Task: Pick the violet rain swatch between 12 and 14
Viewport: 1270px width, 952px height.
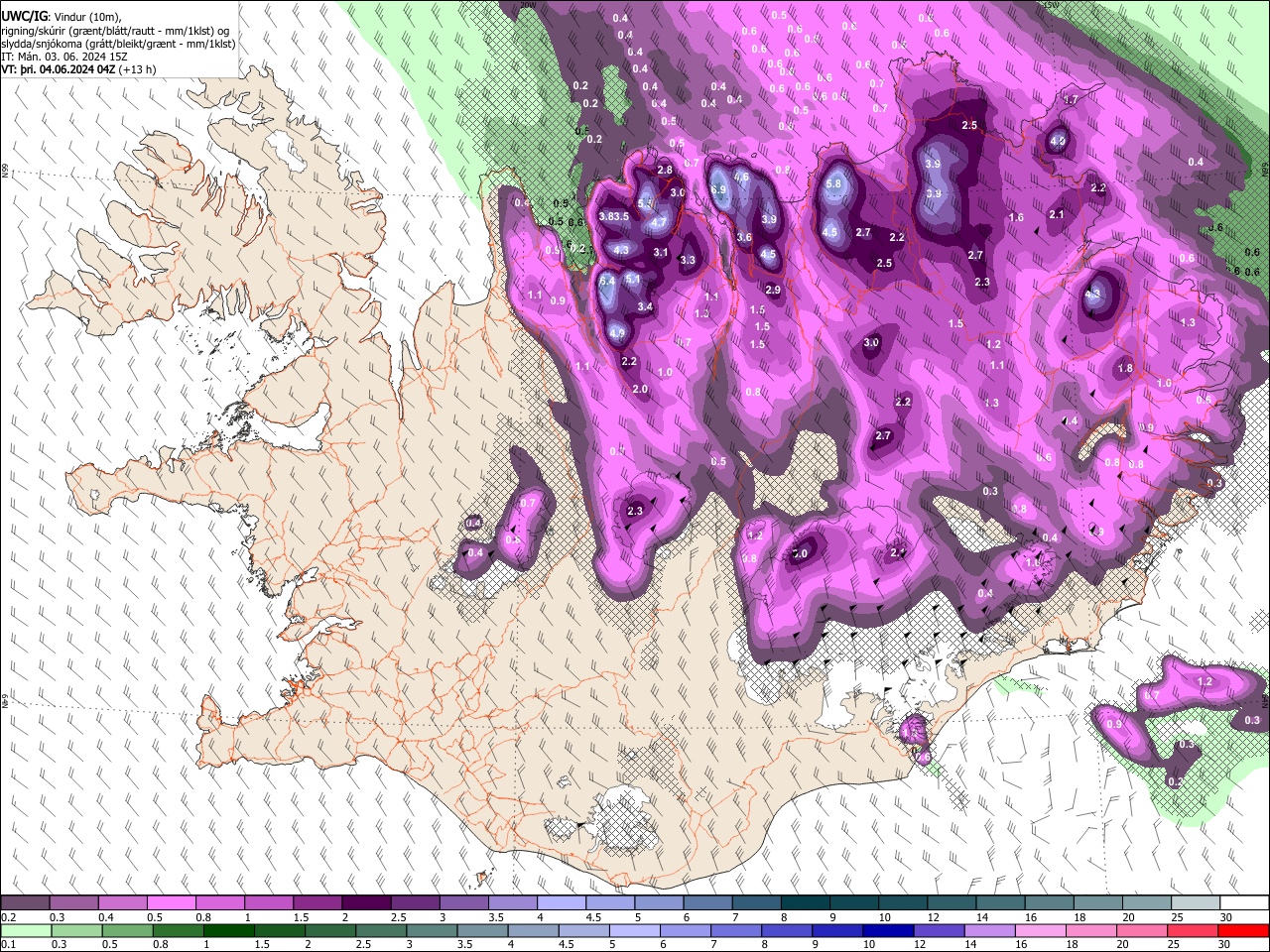Action: [941, 930]
